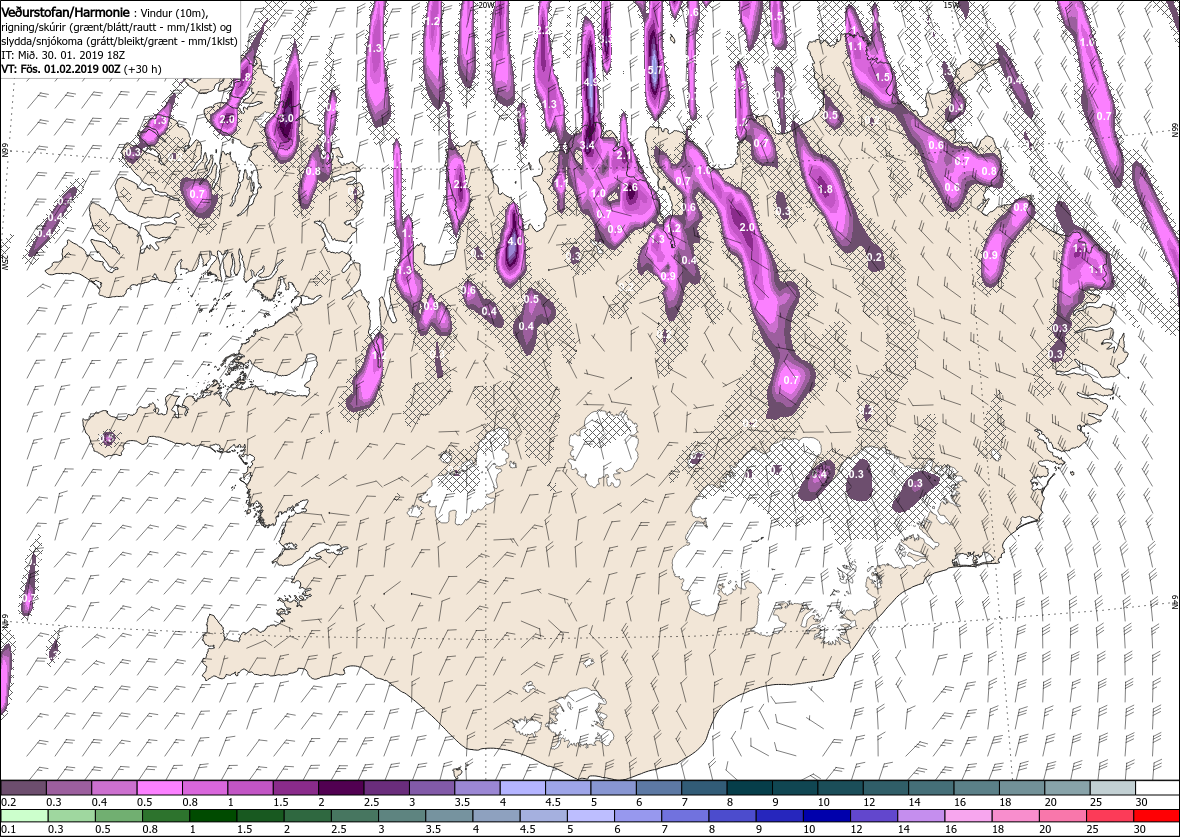Select light gray upper legend swatch at 25
The image size is (1180, 837).
[1113, 788]
